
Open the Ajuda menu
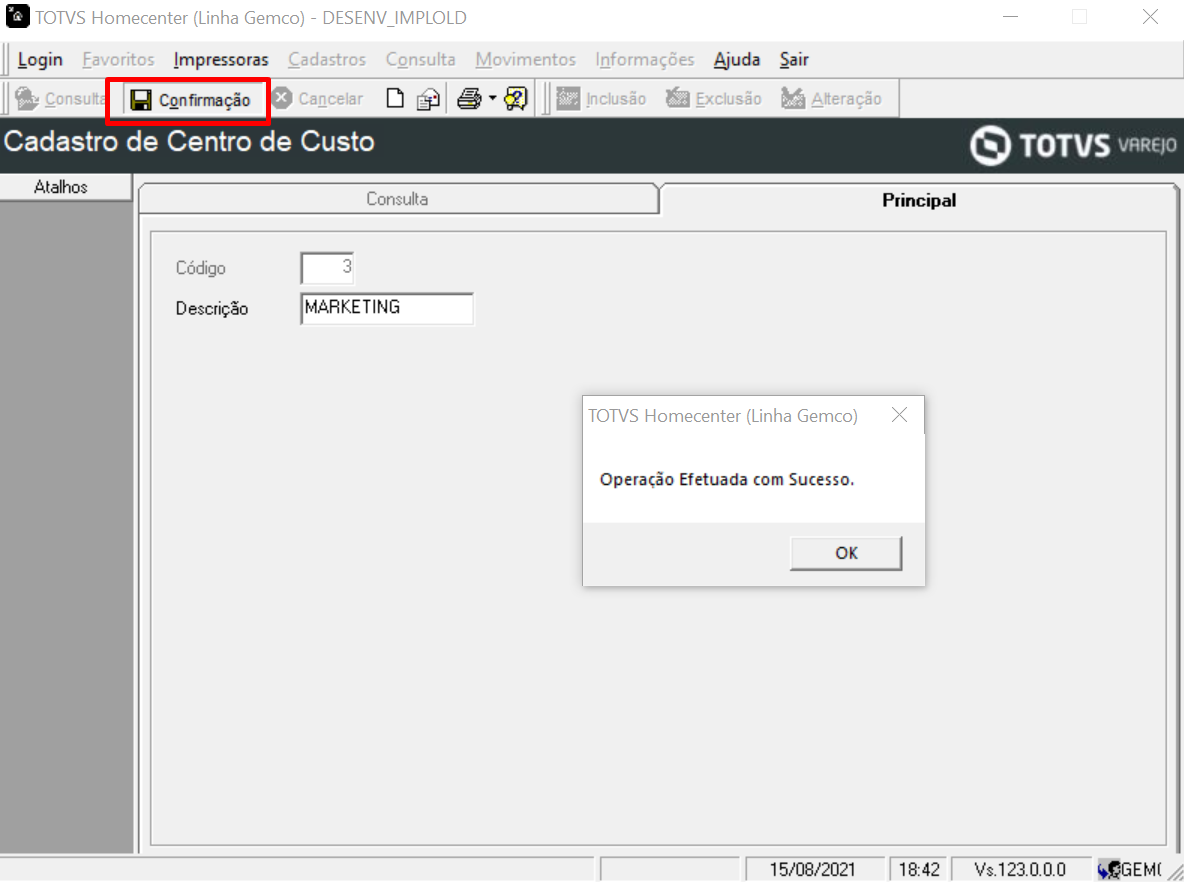(737, 60)
